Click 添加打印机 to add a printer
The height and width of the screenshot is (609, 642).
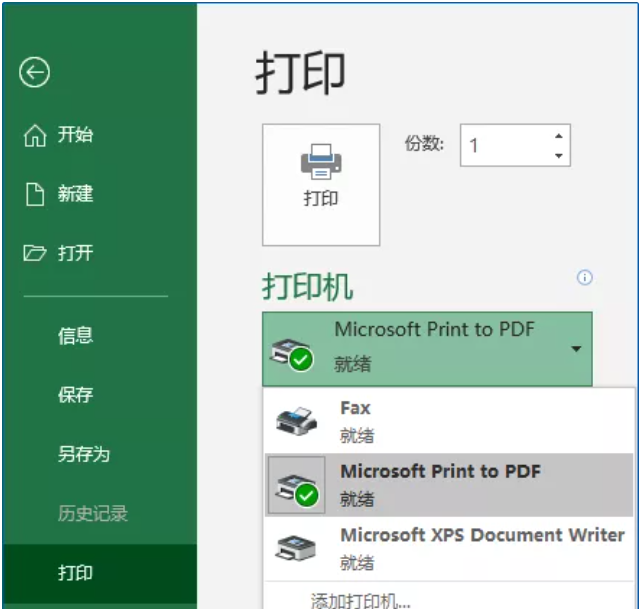360,601
